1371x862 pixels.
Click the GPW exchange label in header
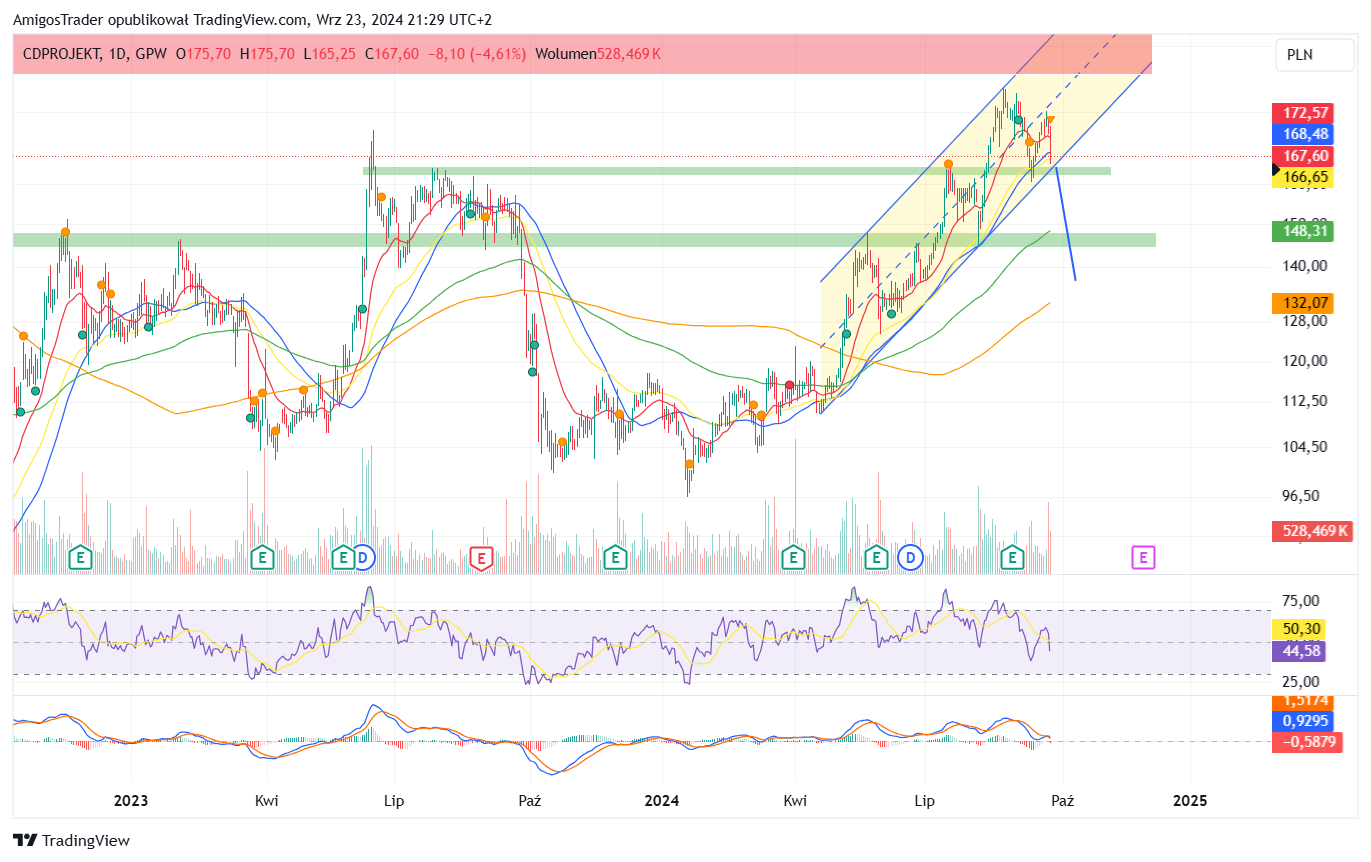tap(151, 54)
